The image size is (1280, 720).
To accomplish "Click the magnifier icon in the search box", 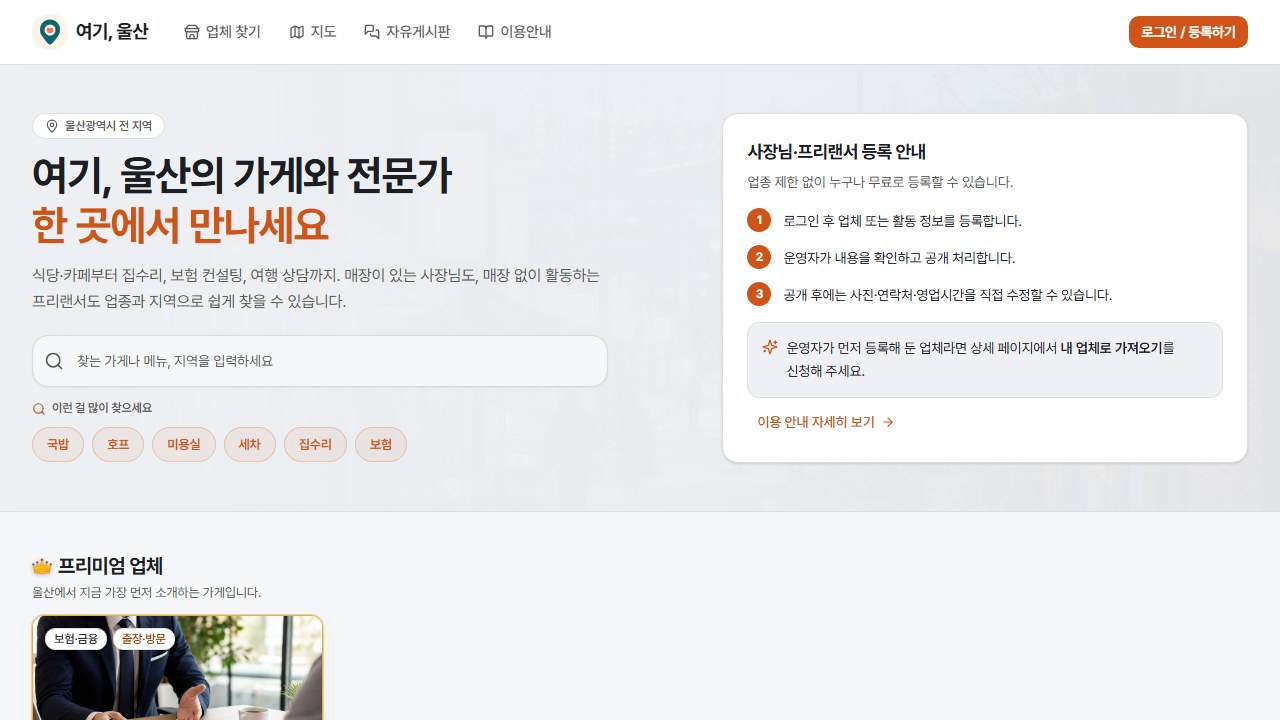I will click(55, 361).
